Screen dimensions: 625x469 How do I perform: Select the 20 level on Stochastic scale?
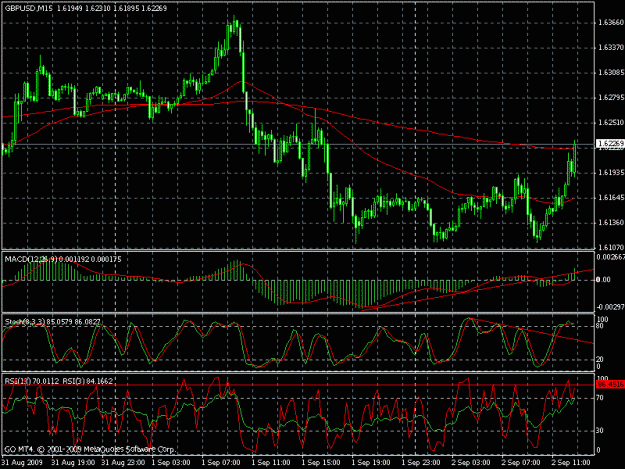(600, 360)
